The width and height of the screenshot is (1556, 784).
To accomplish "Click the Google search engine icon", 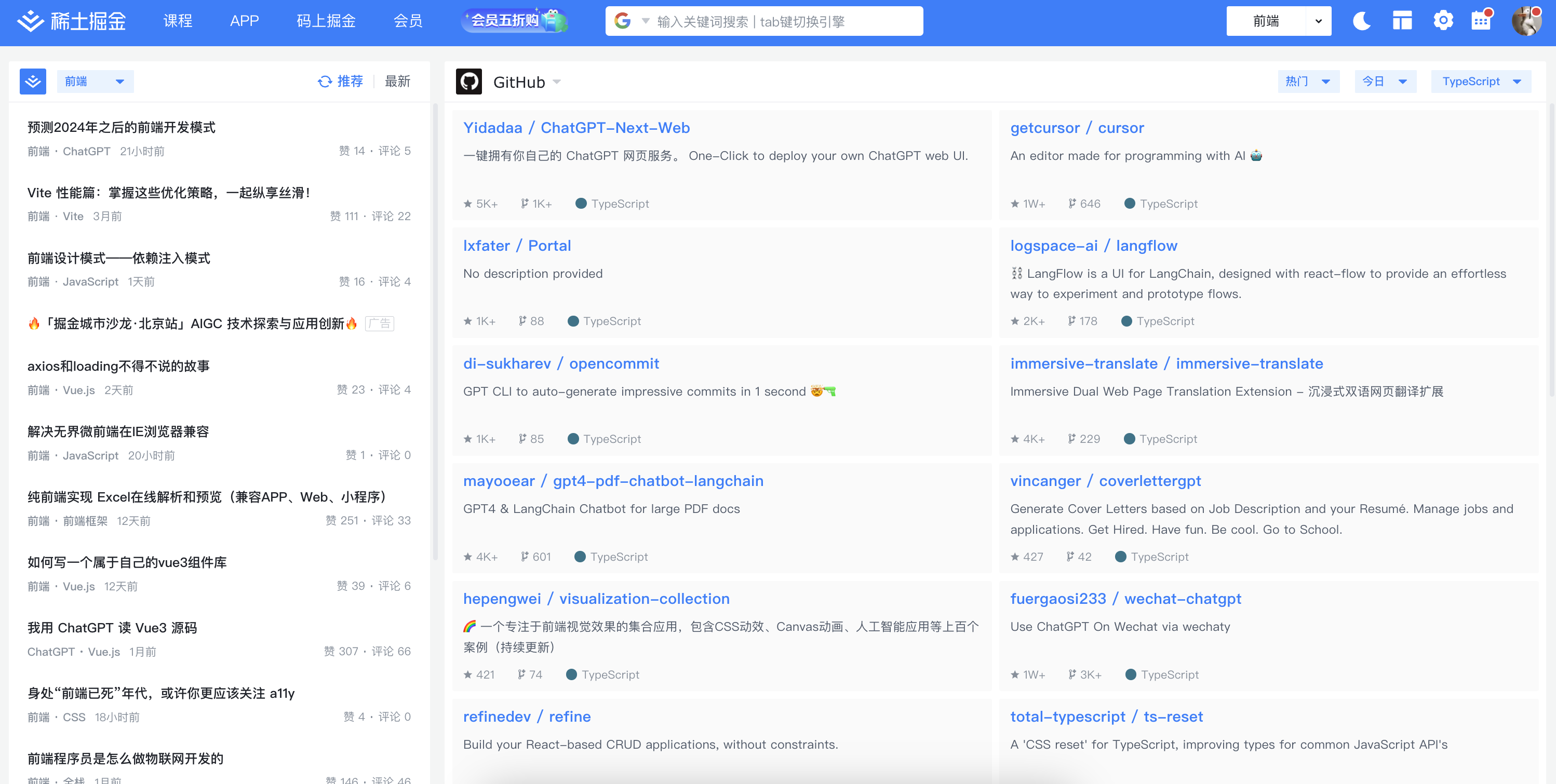I will 622,21.
